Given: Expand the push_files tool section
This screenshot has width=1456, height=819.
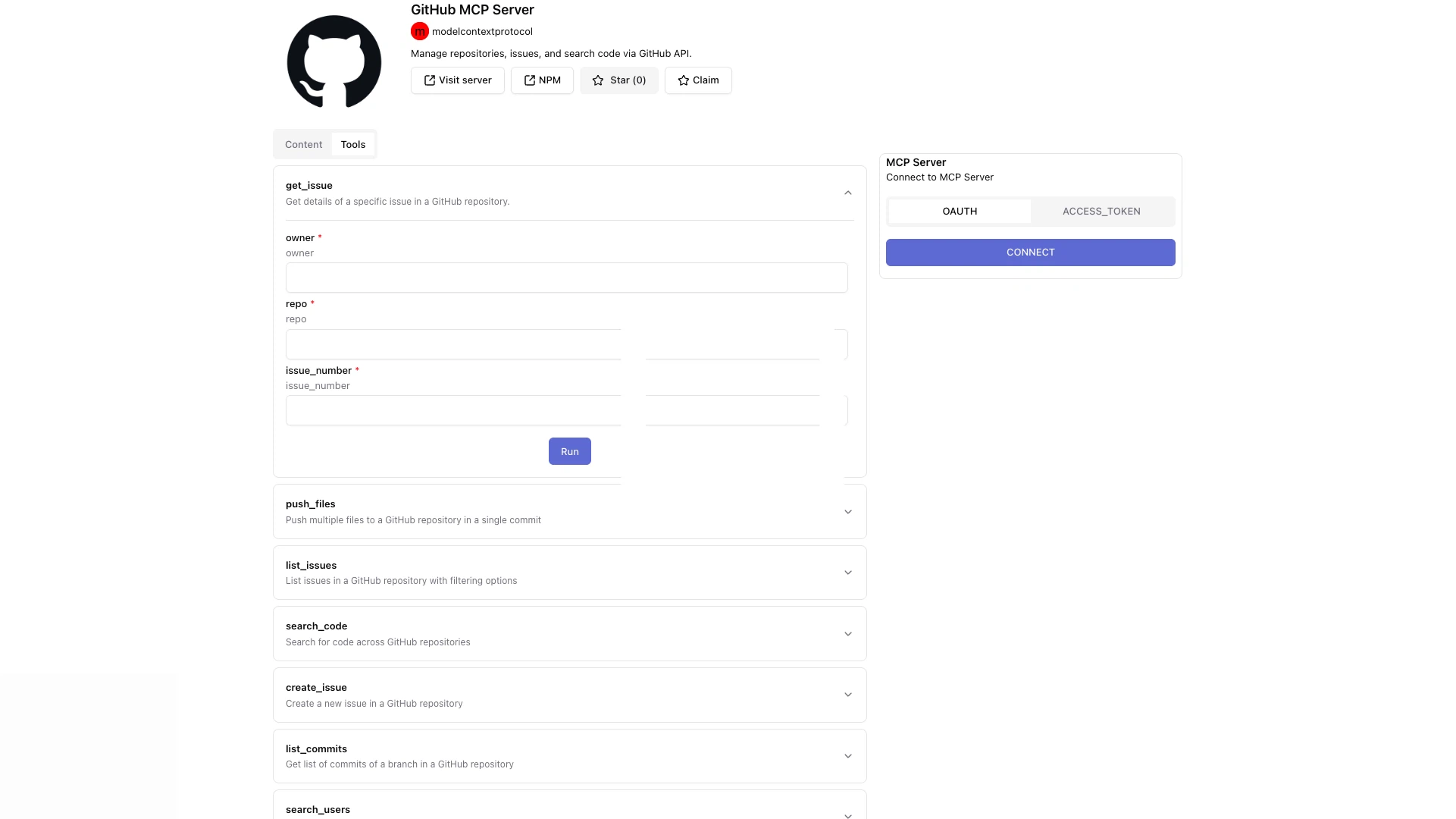Looking at the screenshot, I should coord(847,511).
